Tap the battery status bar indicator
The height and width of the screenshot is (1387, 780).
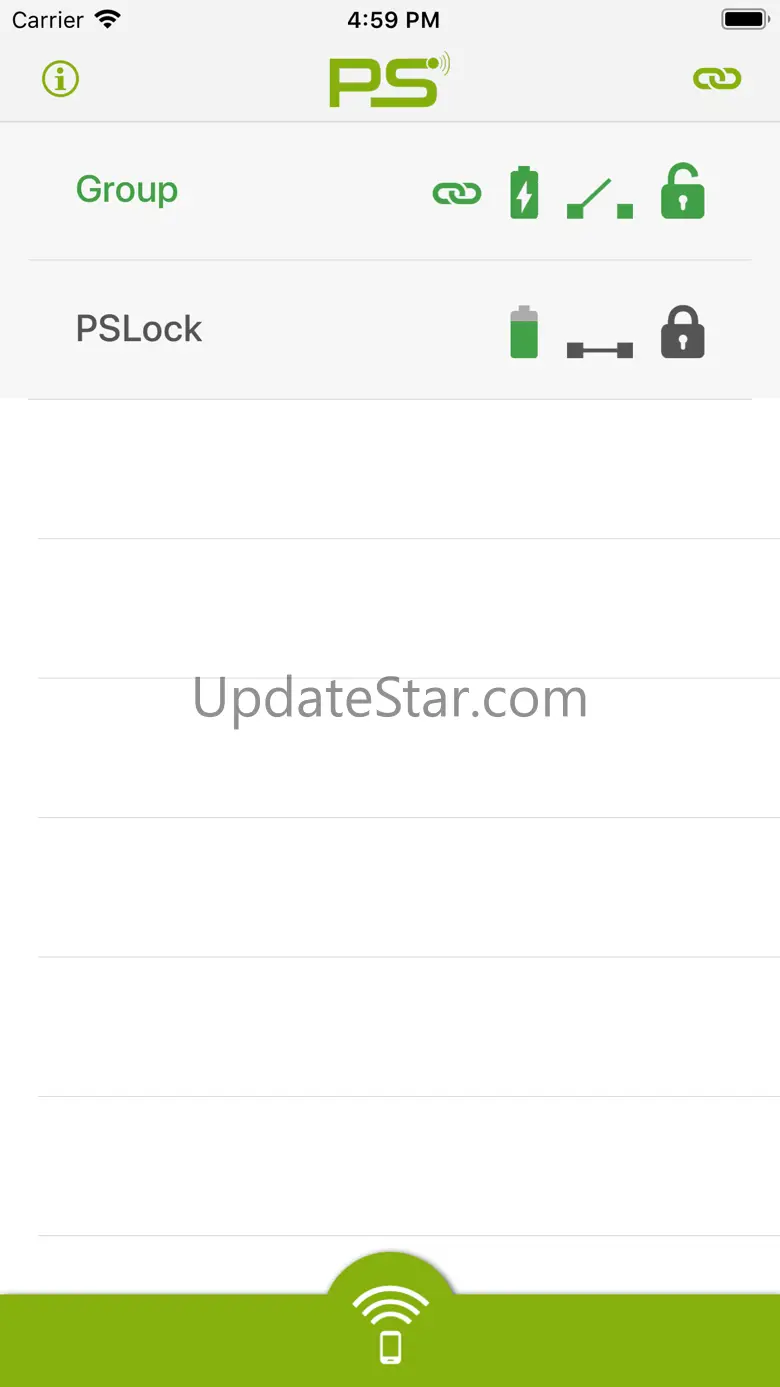click(744, 19)
